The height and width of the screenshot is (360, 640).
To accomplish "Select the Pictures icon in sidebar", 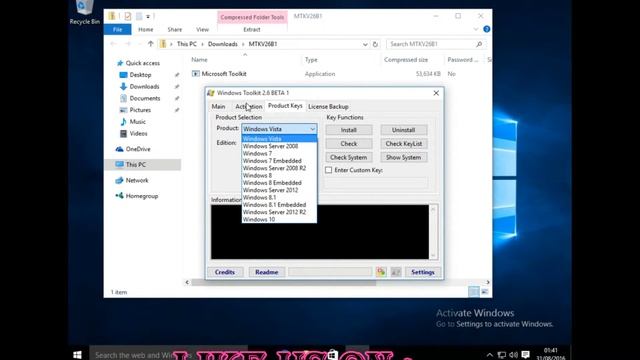I will [x=123, y=110].
